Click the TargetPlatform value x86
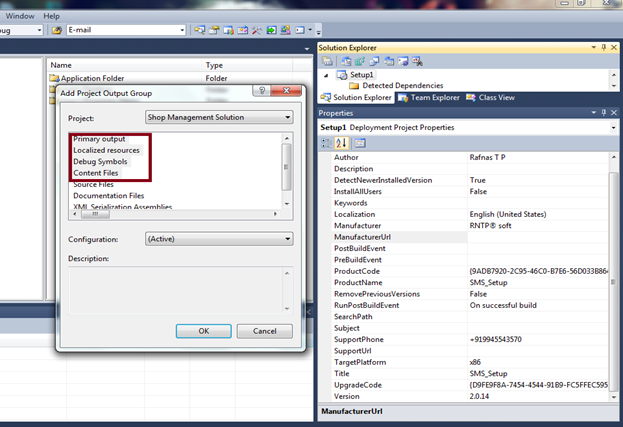This screenshot has height=427, width=623. click(x=475, y=362)
